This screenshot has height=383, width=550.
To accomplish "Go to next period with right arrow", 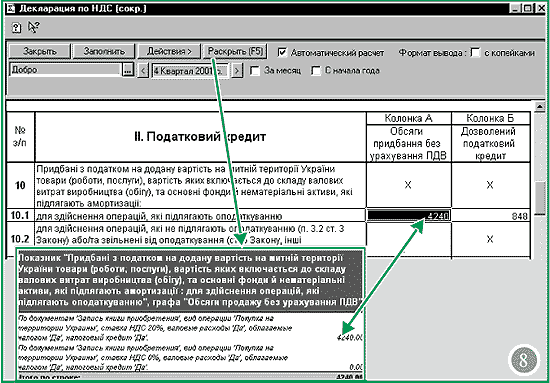I will coord(237,71).
